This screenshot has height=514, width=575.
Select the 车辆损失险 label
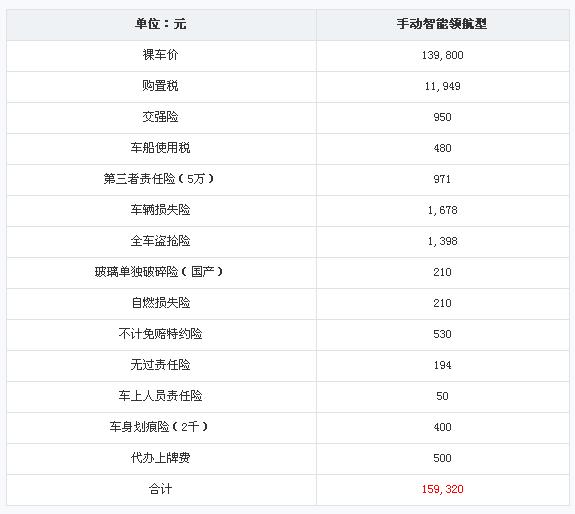coord(161,210)
